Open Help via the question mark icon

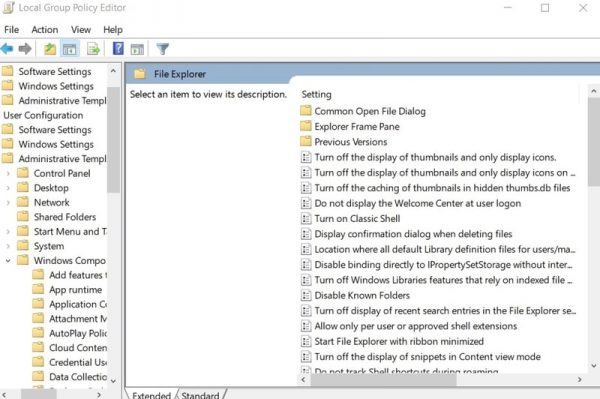(x=118, y=49)
